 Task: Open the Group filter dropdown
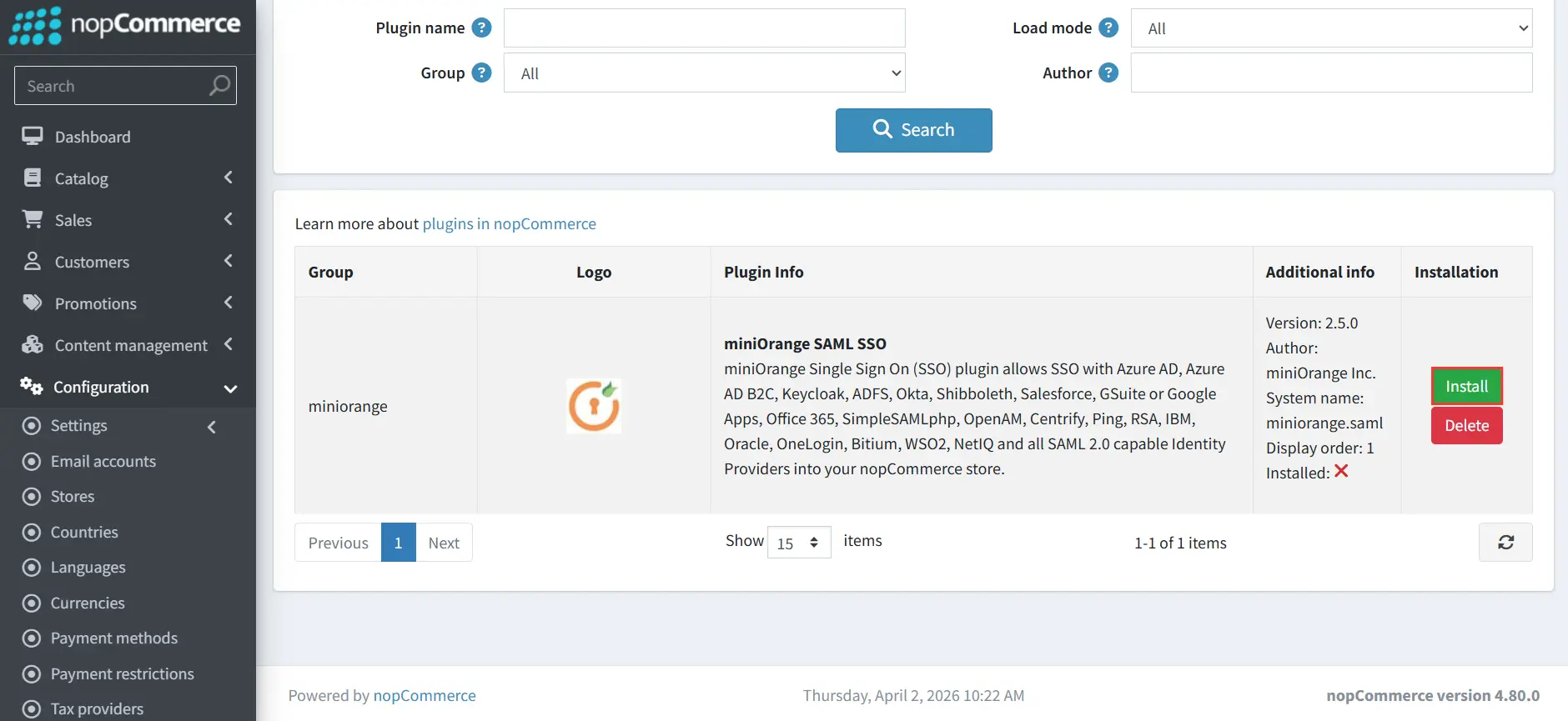tap(704, 73)
